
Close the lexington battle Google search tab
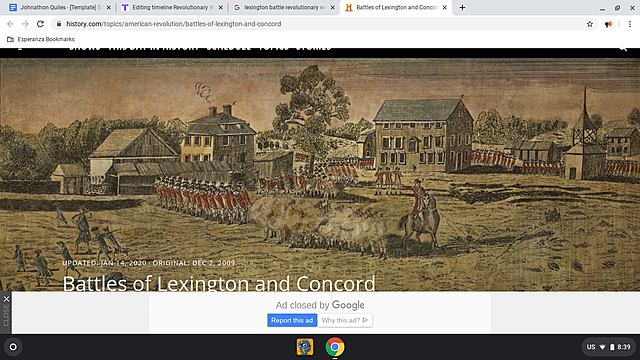point(332,7)
